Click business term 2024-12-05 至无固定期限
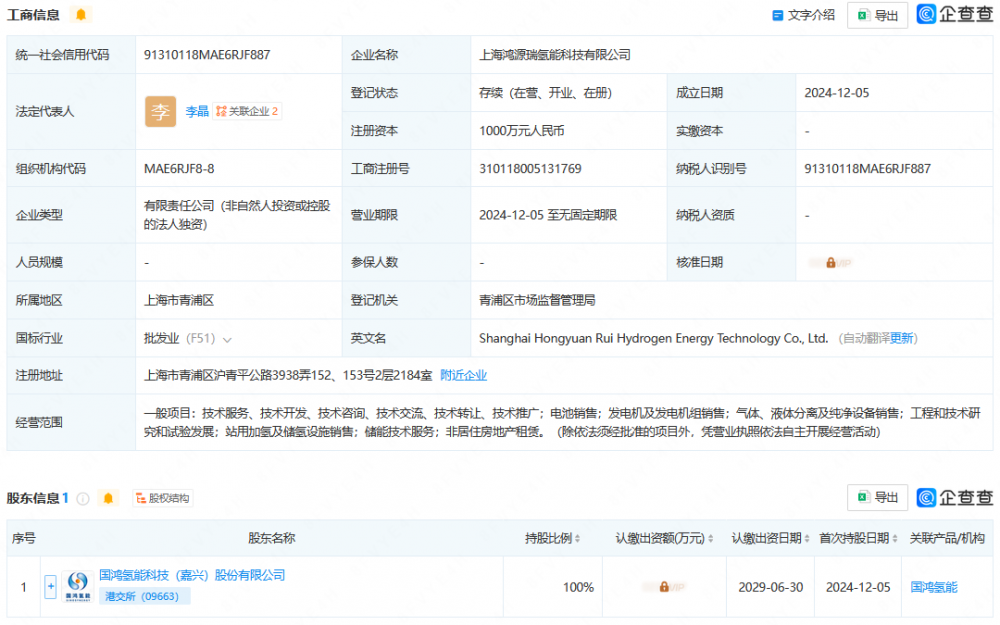The height and width of the screenshot is (625, 1000). (x=548, y=215)
